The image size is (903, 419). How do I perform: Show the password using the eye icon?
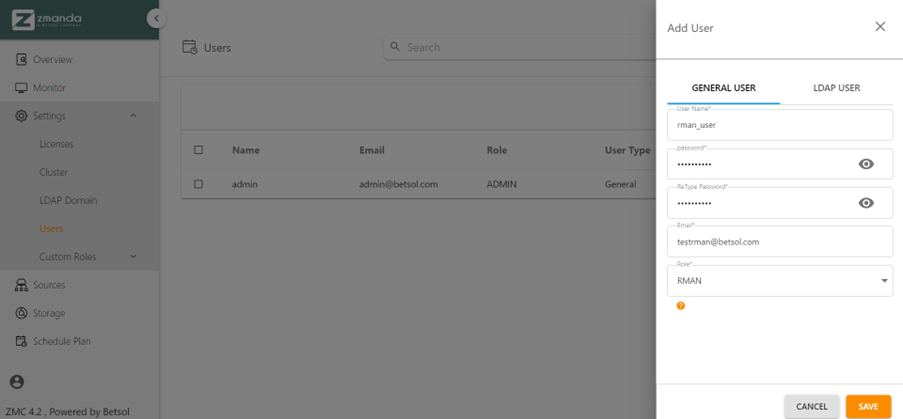866,164
